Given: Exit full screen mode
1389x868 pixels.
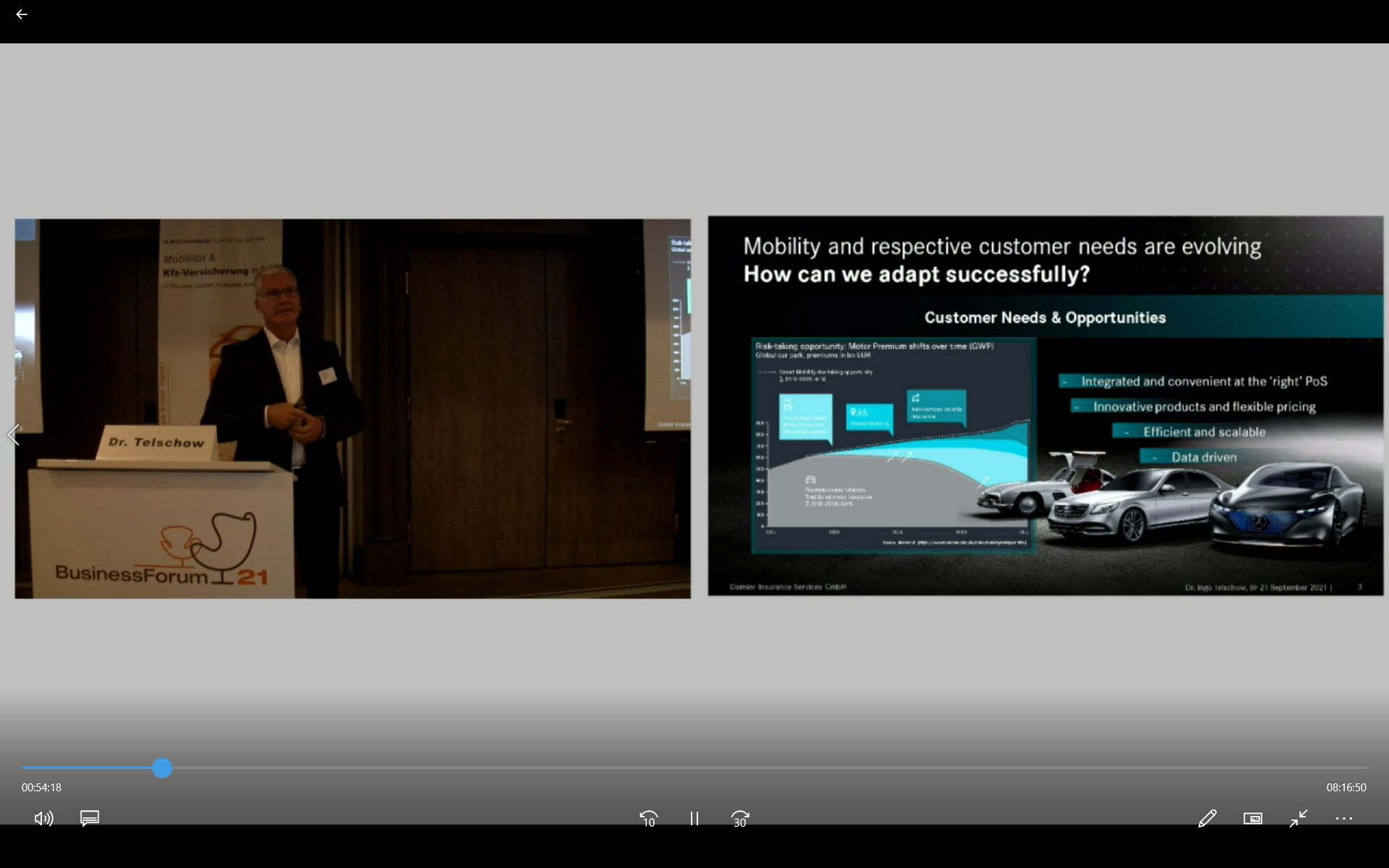Looking at the screenshot, I should click(x=1299, y=818).
